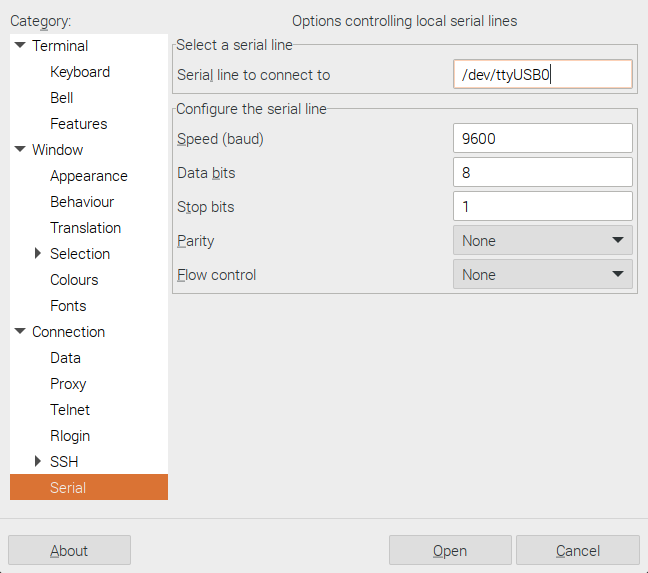Click the Speed (baud) input field
648x573 pixels.
tap(542, 139)
